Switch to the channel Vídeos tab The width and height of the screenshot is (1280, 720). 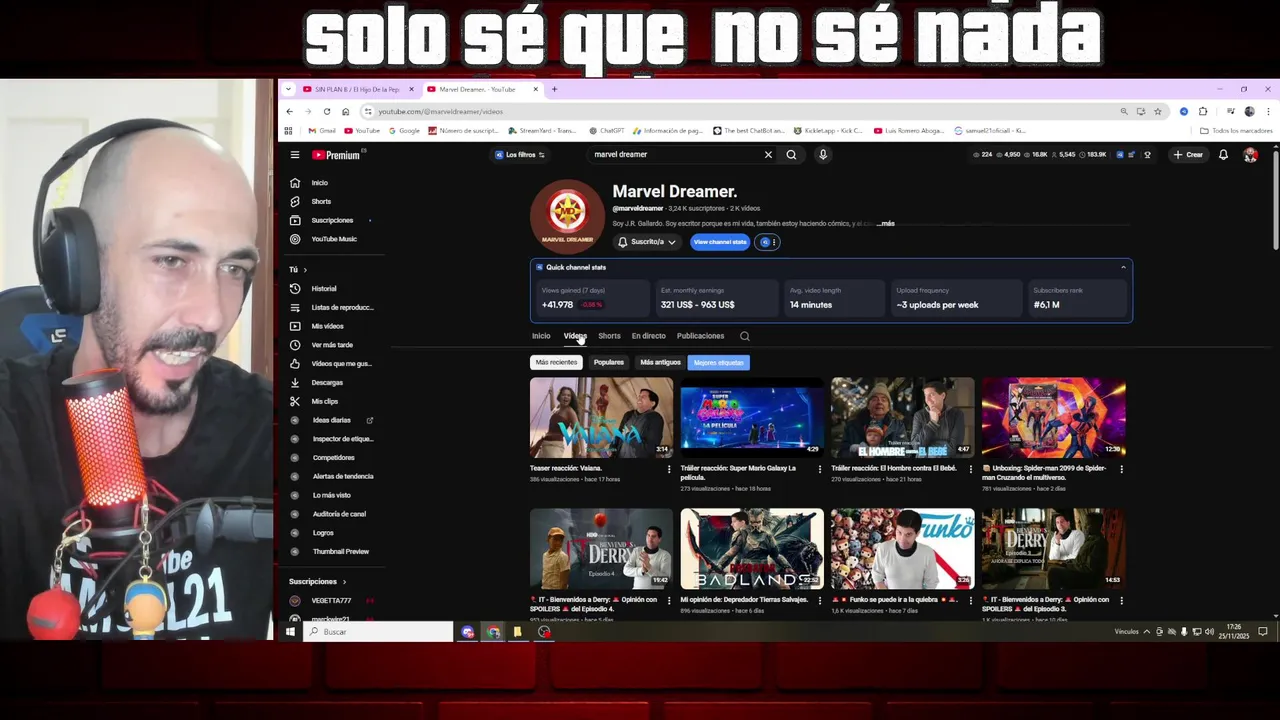click(575, 336)
